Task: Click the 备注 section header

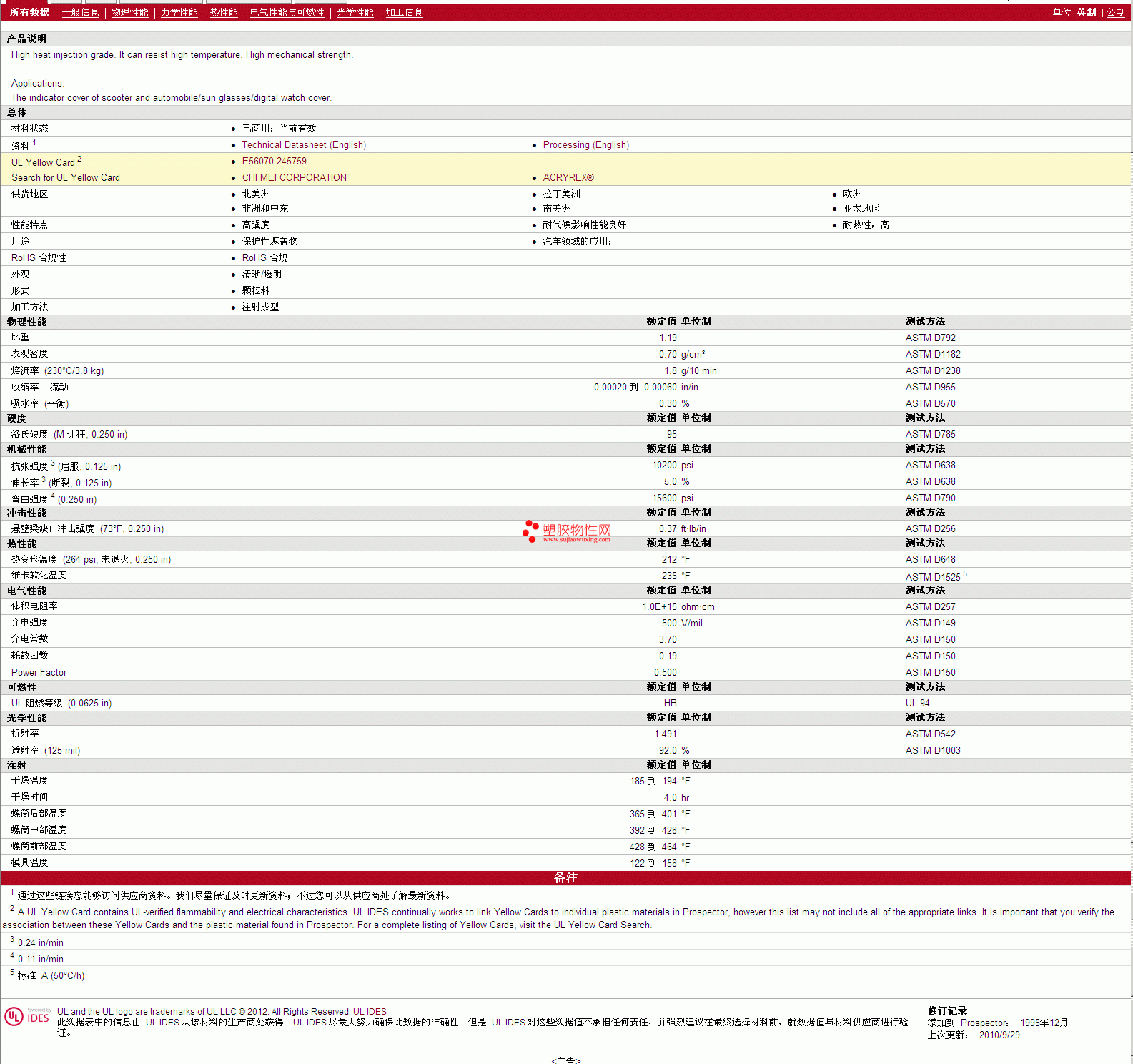Action: (x=566, y=877)
